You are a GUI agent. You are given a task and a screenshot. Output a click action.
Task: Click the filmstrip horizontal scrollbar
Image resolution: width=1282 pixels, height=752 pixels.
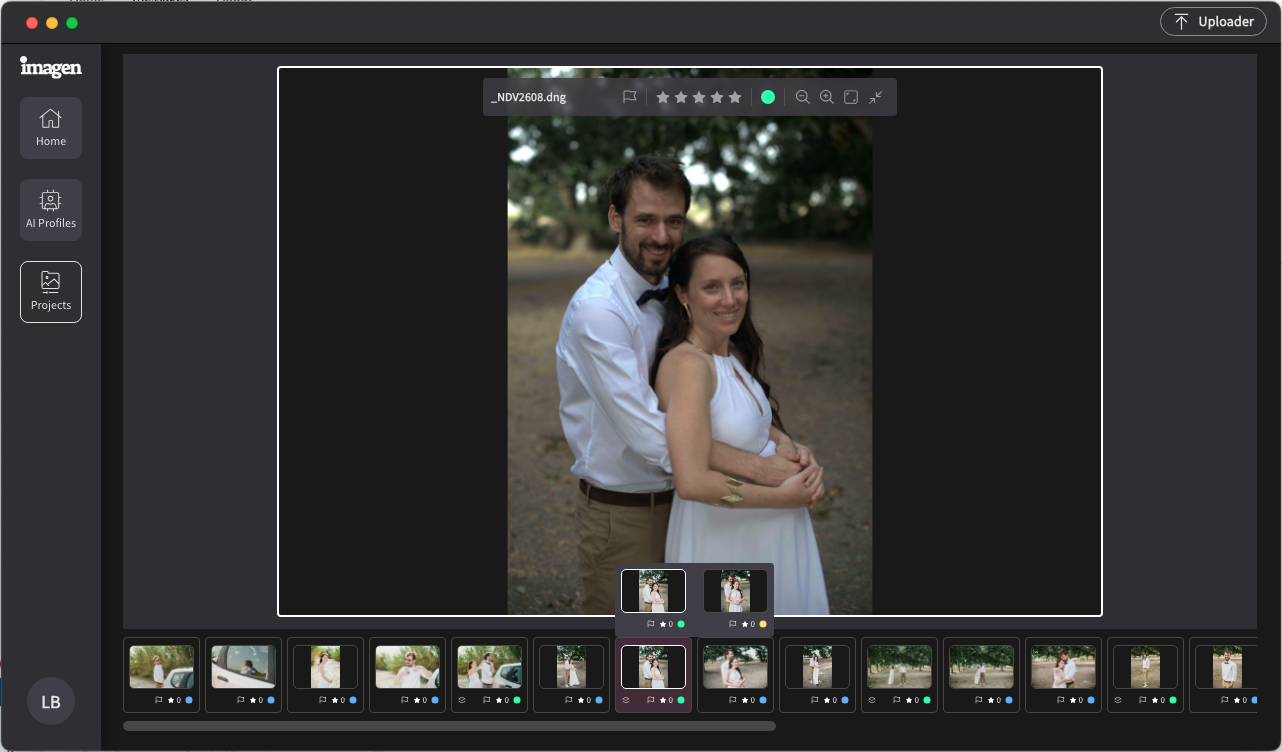coord(449,725)
